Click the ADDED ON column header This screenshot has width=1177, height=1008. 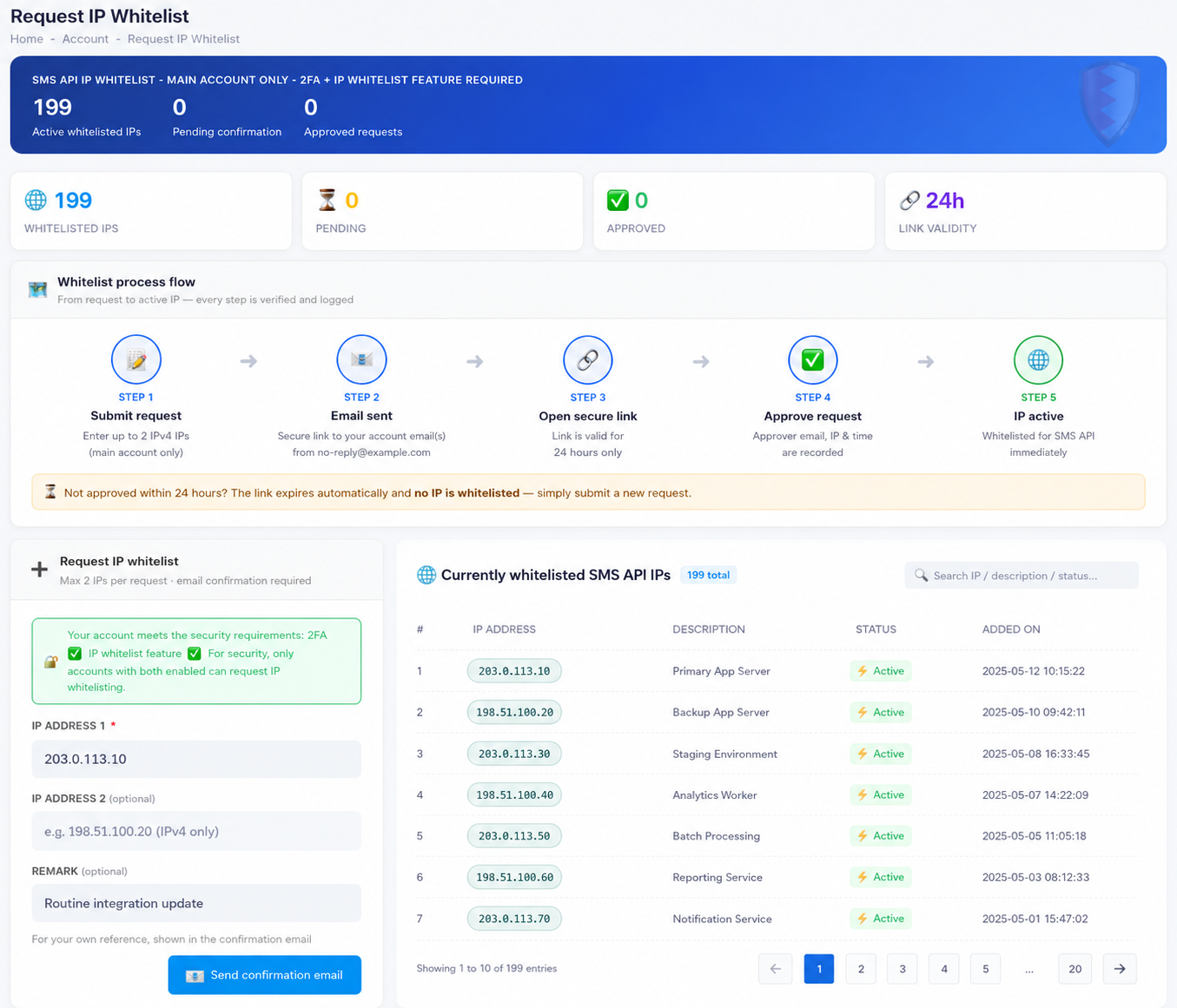(1011, 629)
